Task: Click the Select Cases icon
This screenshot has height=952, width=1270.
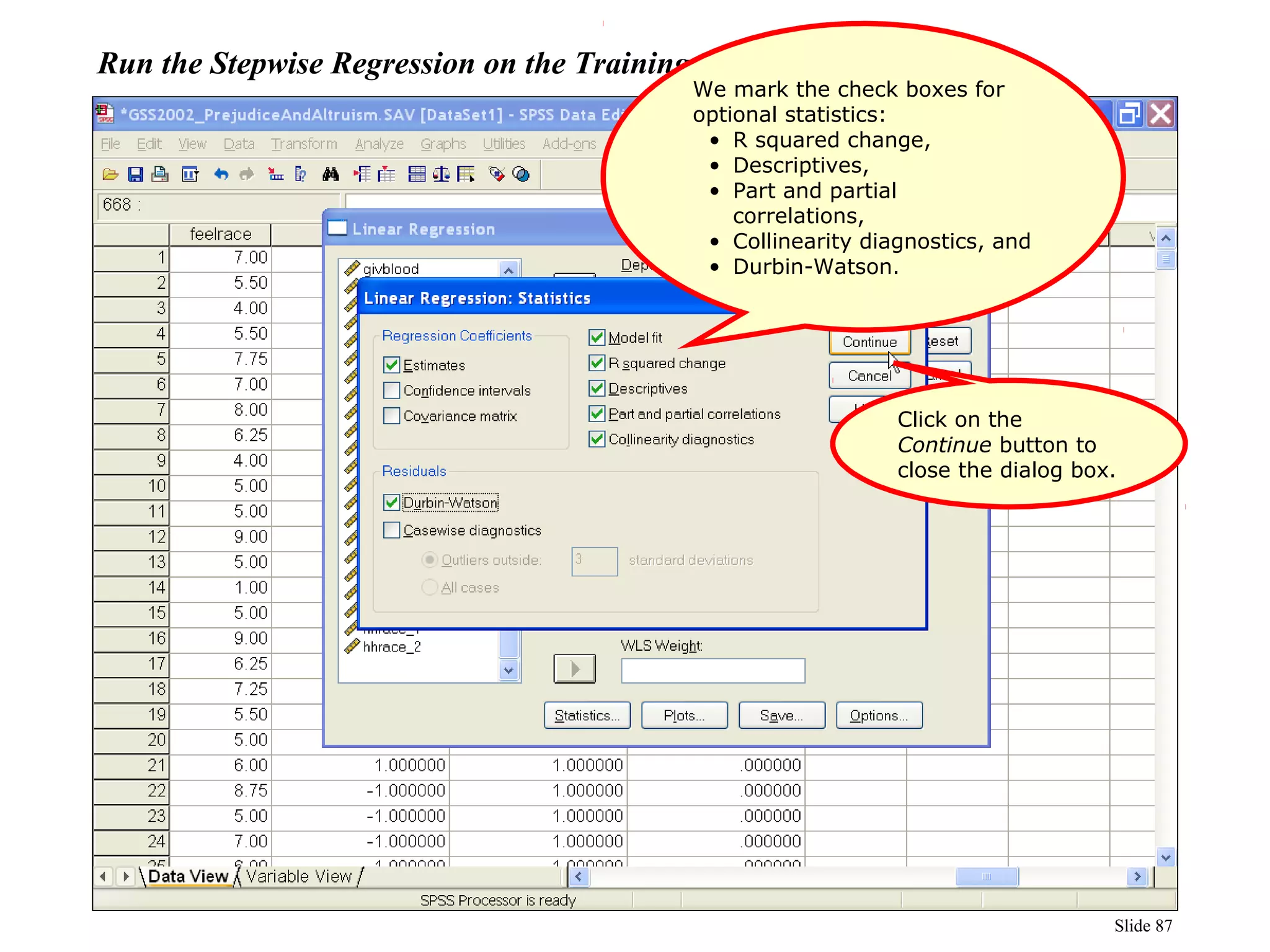Action: (x=466, y=175)
